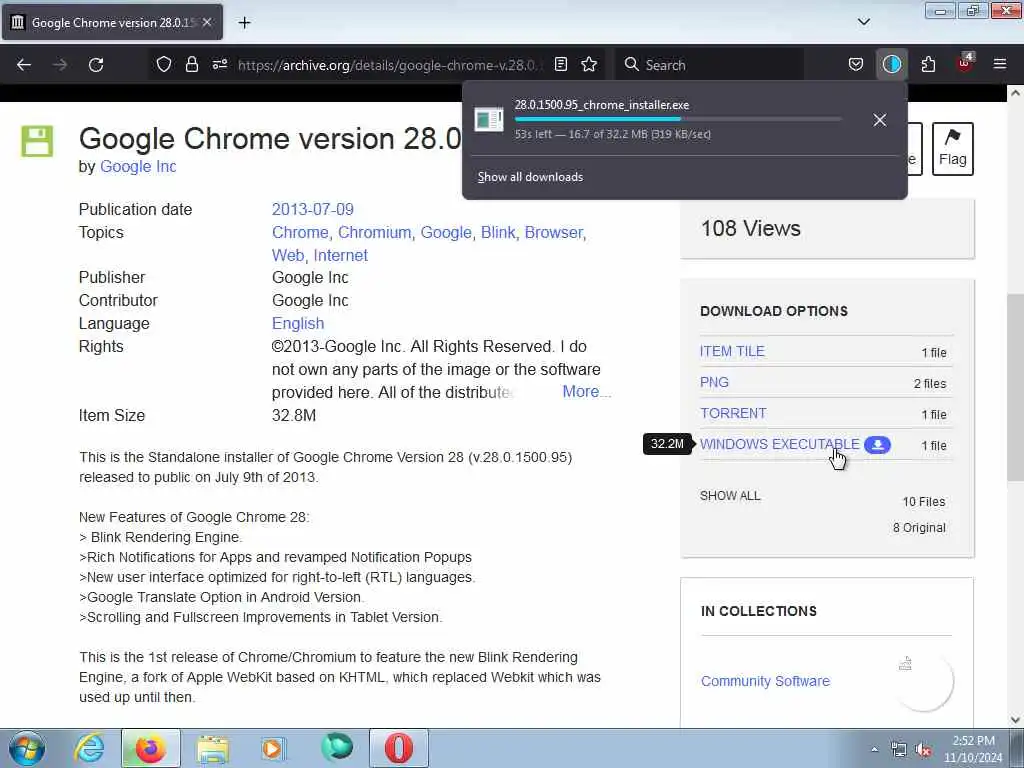Click the green software floppy icon
Image resolution: width=1024 pixels, height=768 pixels.
tap(37, 141)
